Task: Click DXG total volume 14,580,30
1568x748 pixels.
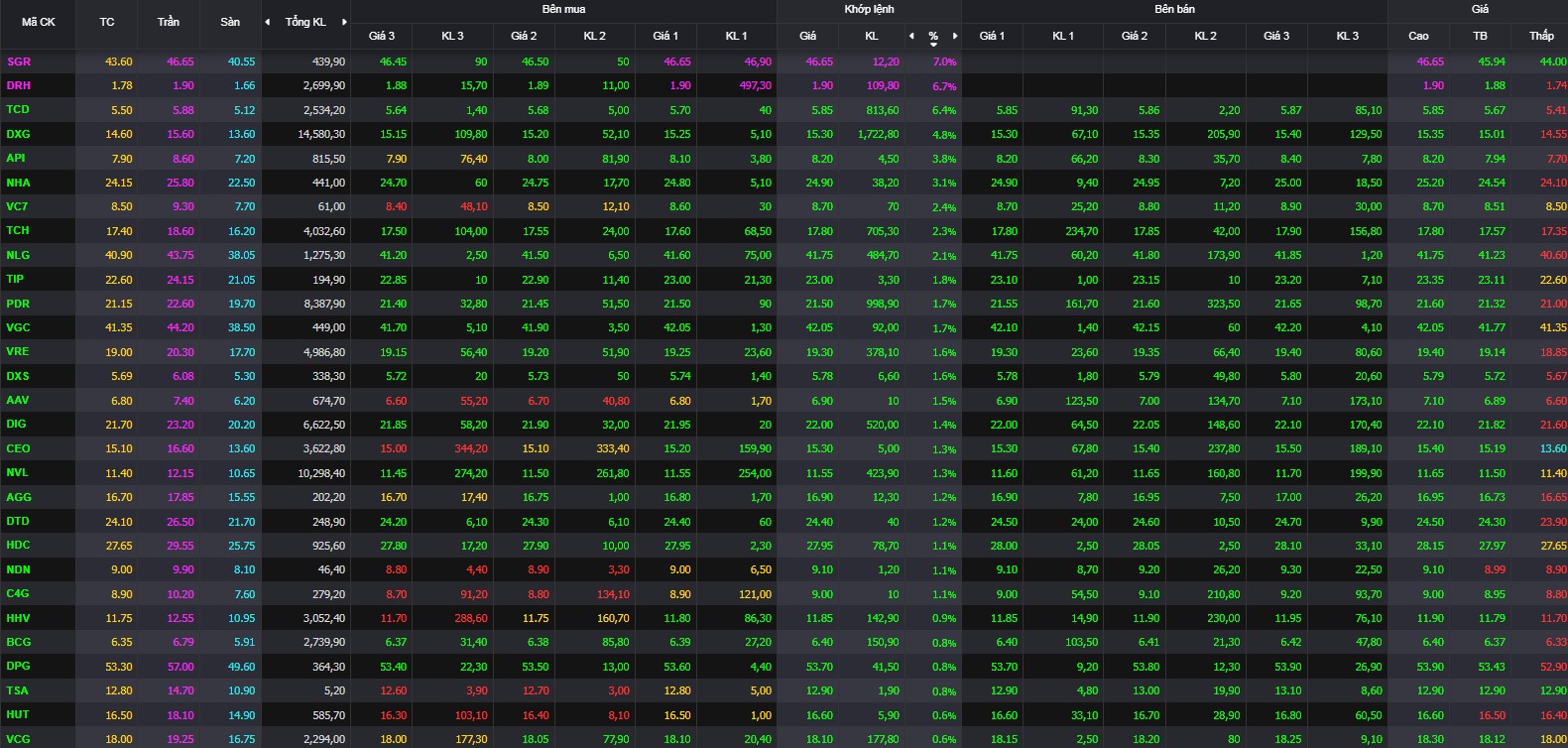Action: (321, 134)
